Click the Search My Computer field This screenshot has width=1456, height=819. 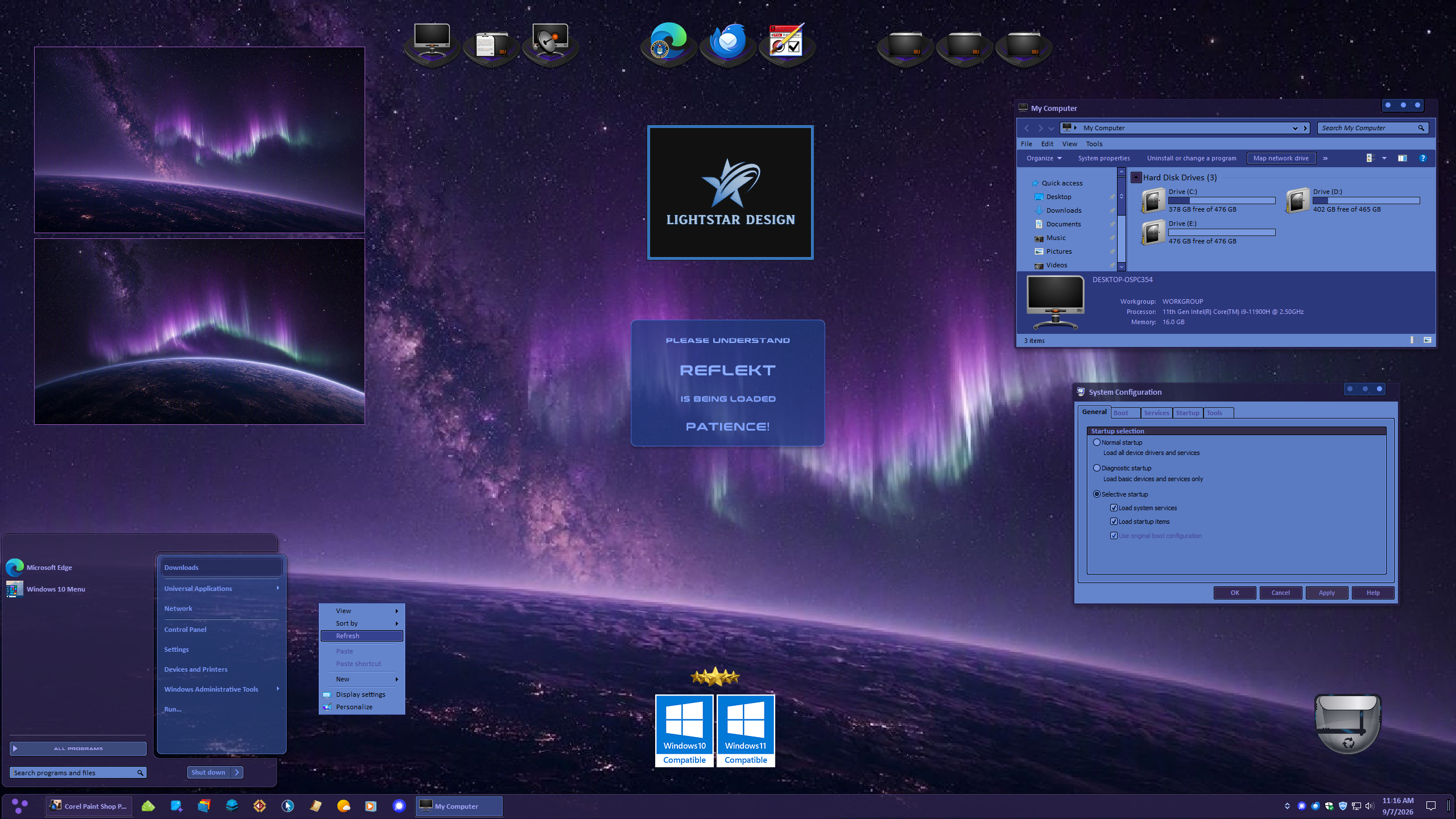[x=1373, y=128]
